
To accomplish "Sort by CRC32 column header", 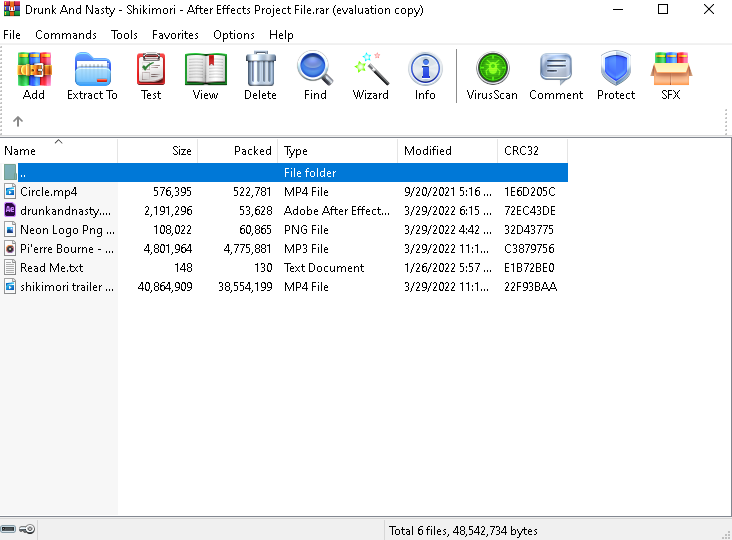I will [533, 150].
